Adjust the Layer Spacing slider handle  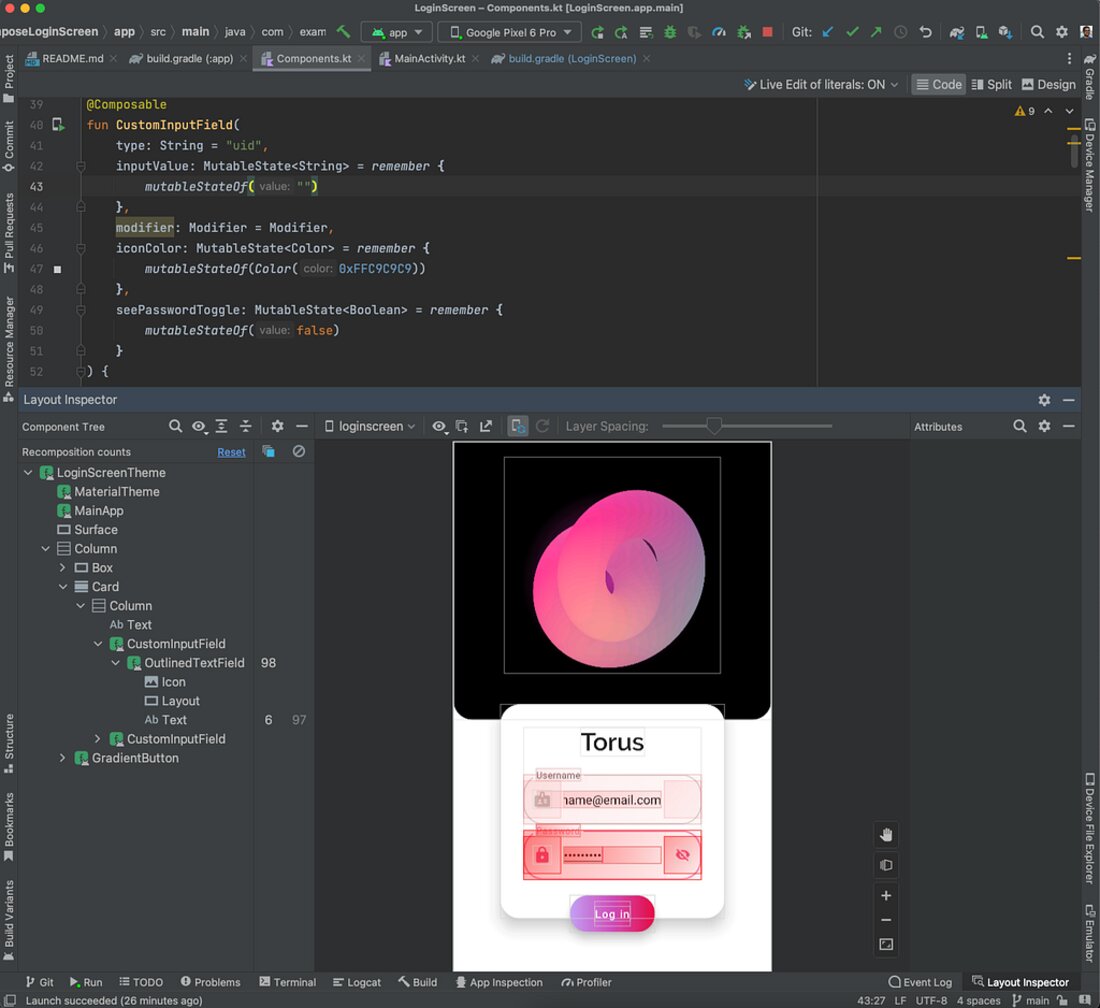coord(713,426)
